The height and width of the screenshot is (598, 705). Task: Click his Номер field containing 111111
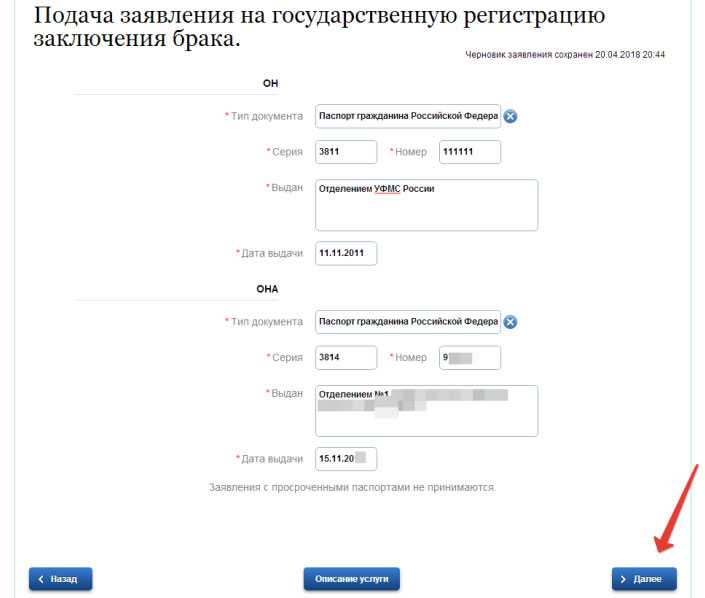click(470, 152)
